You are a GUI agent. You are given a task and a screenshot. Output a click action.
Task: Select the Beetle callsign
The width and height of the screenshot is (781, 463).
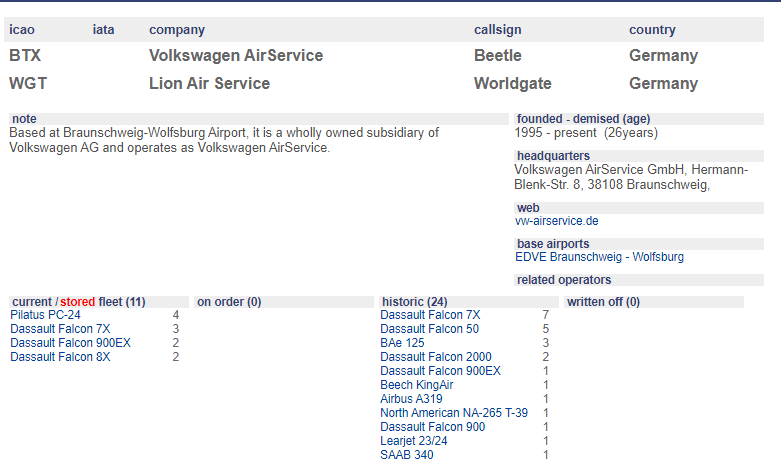tap(498, 55)
